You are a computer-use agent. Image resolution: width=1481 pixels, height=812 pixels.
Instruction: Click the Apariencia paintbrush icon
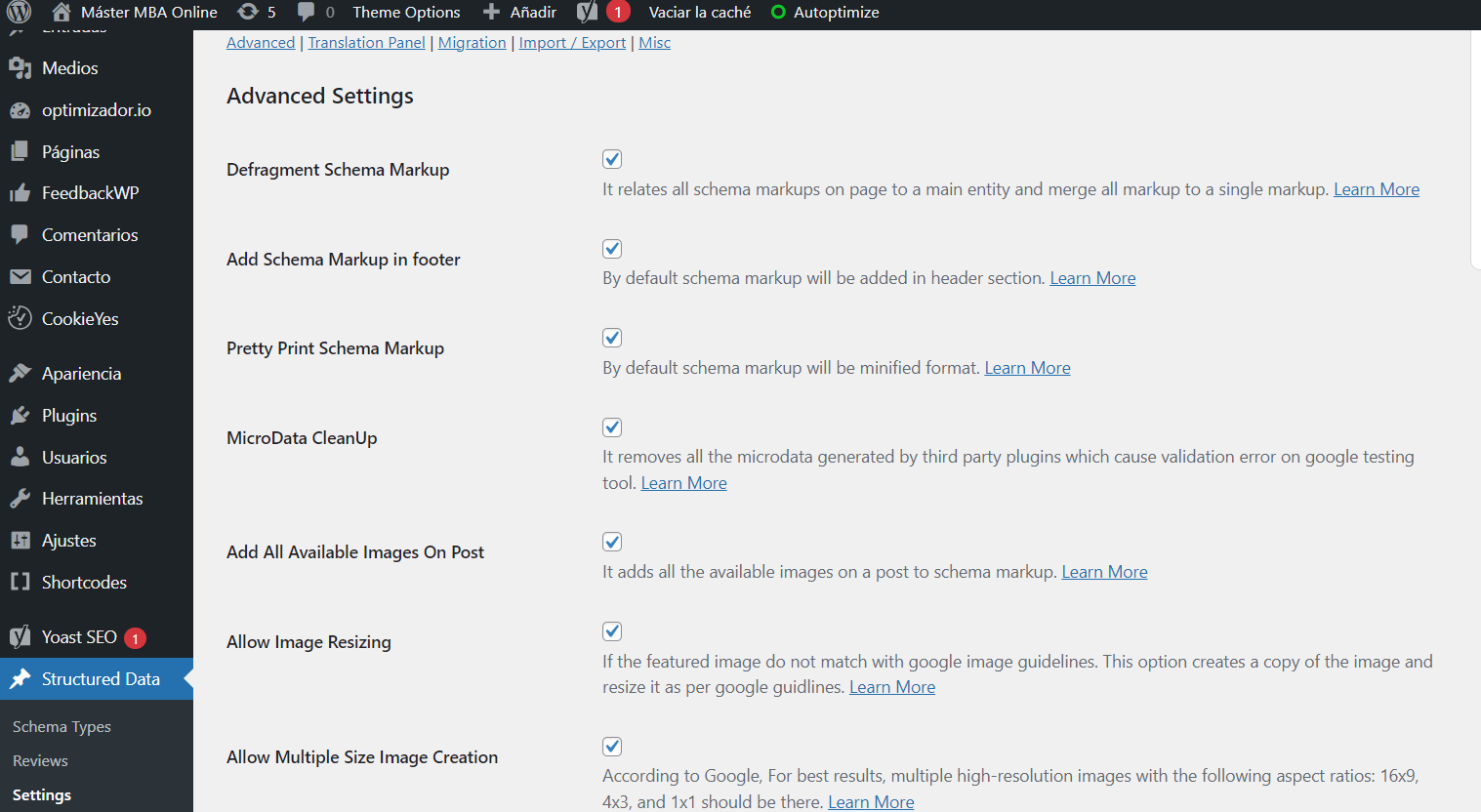(20, 374)
